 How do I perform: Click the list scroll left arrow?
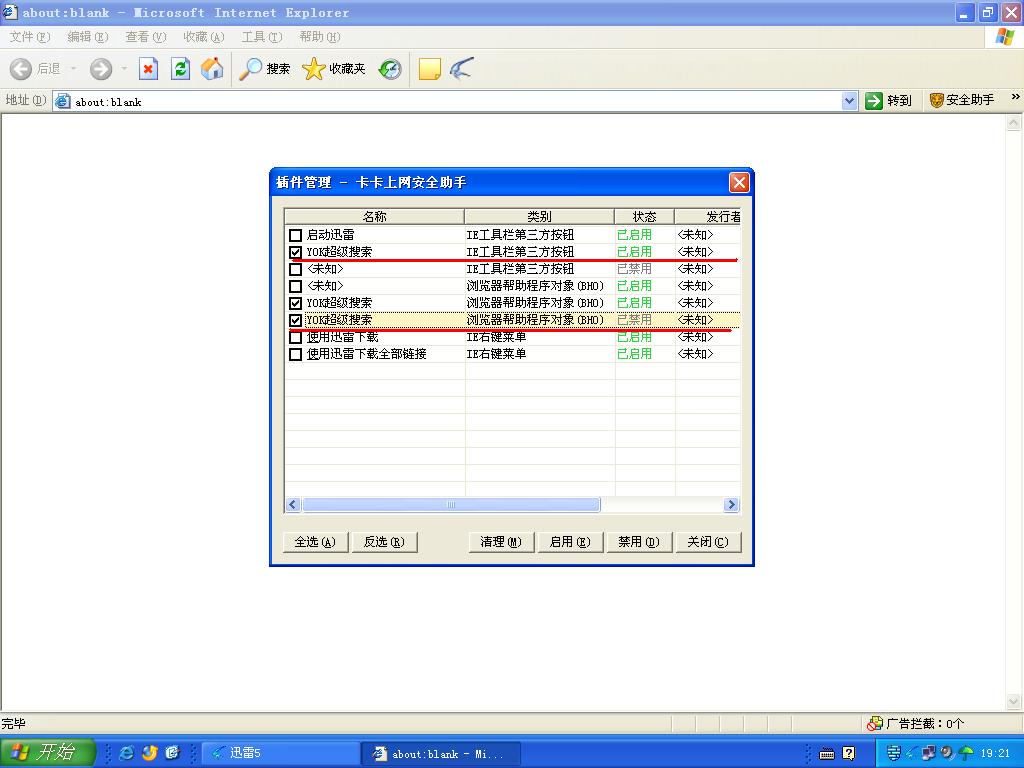pos(293,505)
